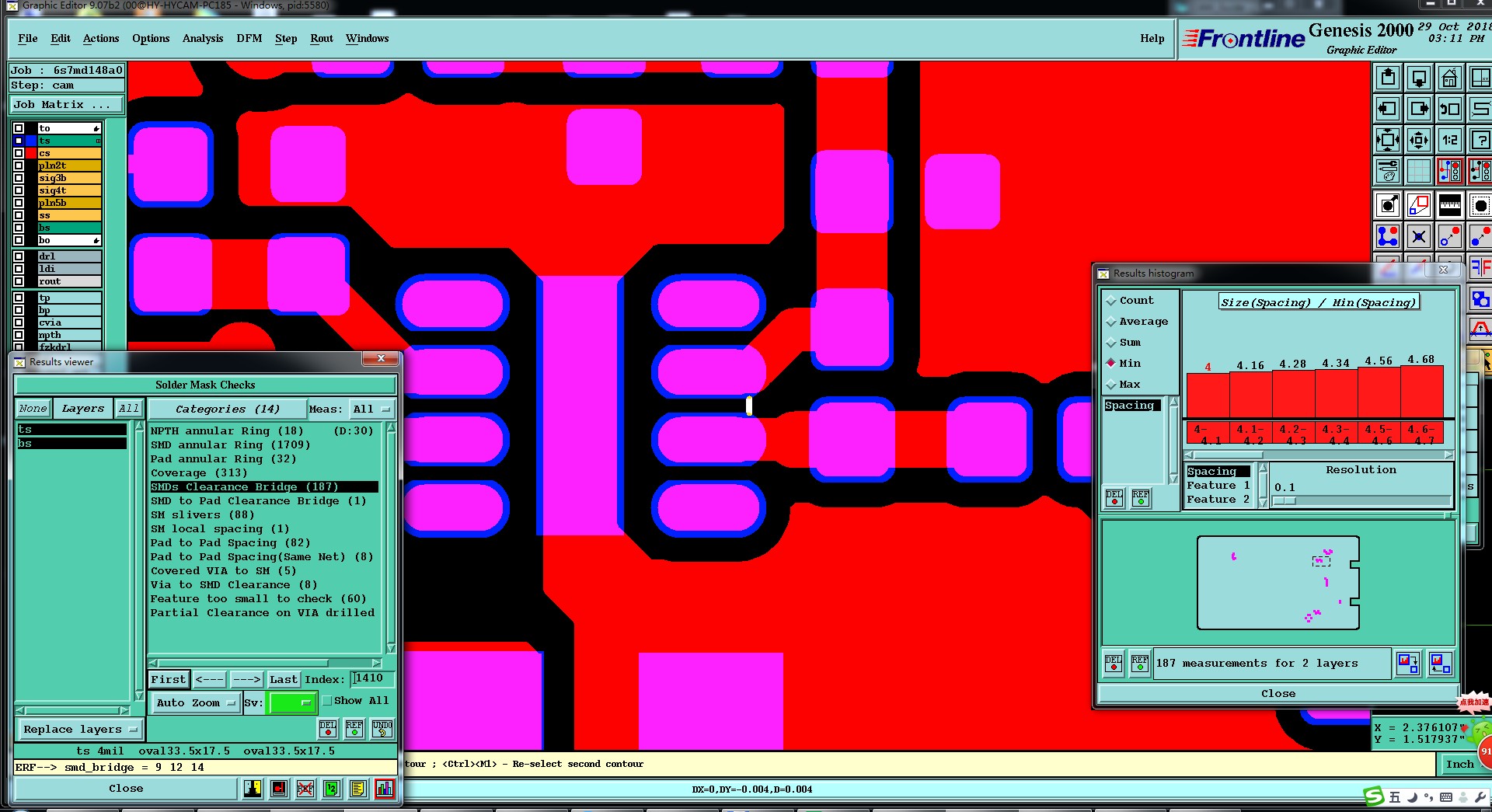1492x812 pixels.
Task: Click the pan down arrow icon
Action: 1419,78
